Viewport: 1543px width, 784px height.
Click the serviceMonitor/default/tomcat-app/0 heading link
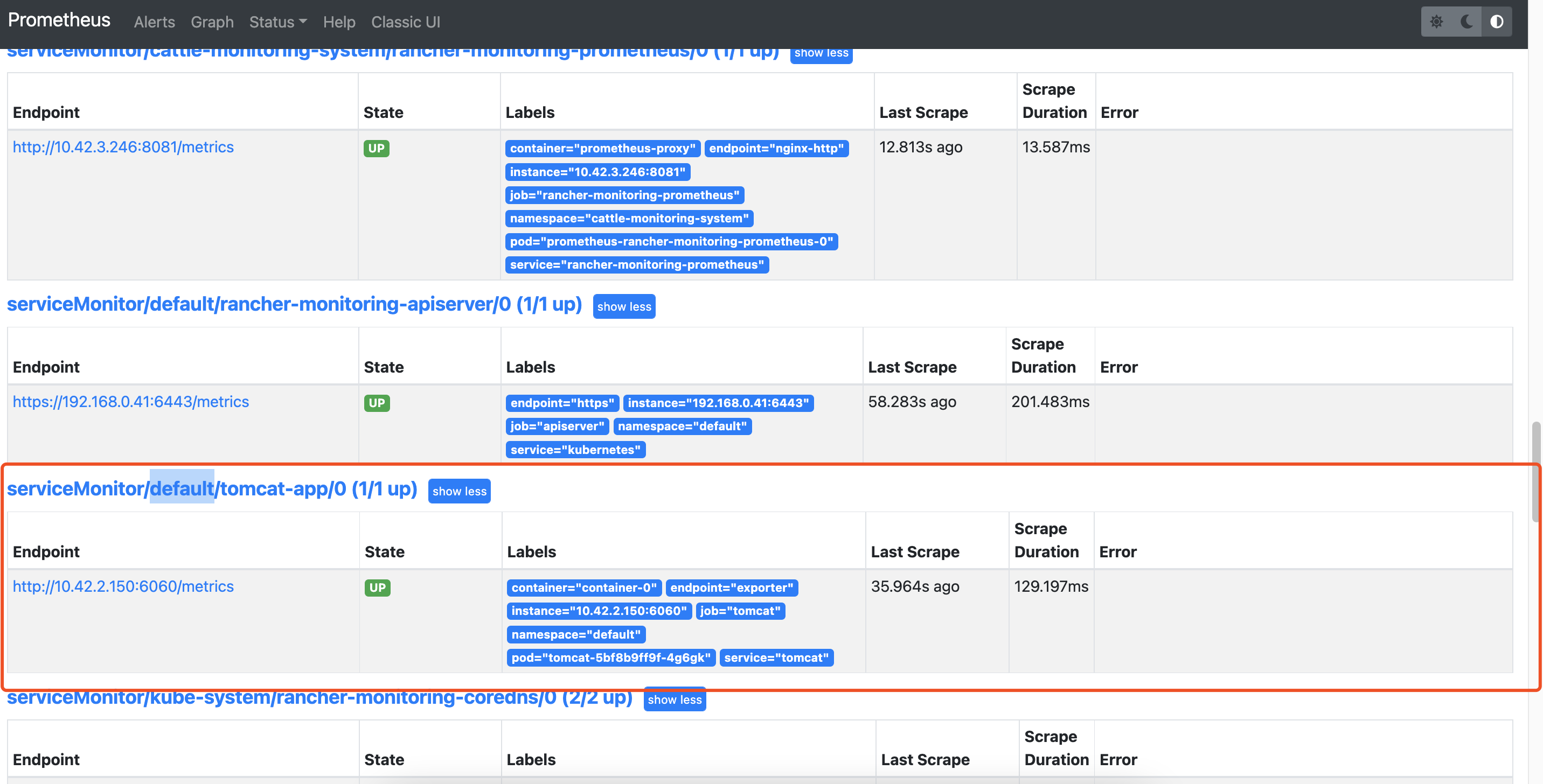[212, 488]
